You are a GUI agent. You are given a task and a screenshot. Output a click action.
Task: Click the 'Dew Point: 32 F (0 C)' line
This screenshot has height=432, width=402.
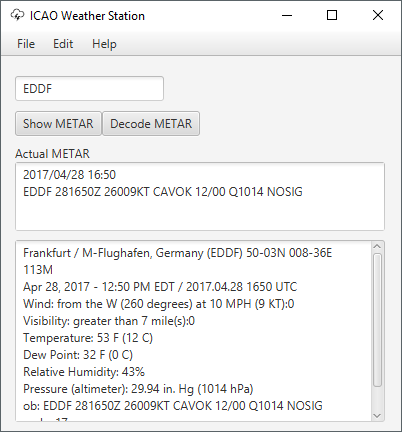pyautogui.click(x=78, y=355)
